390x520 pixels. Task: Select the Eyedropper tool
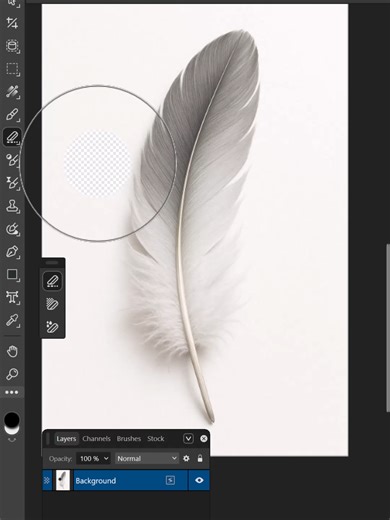[x=12, y=320]
